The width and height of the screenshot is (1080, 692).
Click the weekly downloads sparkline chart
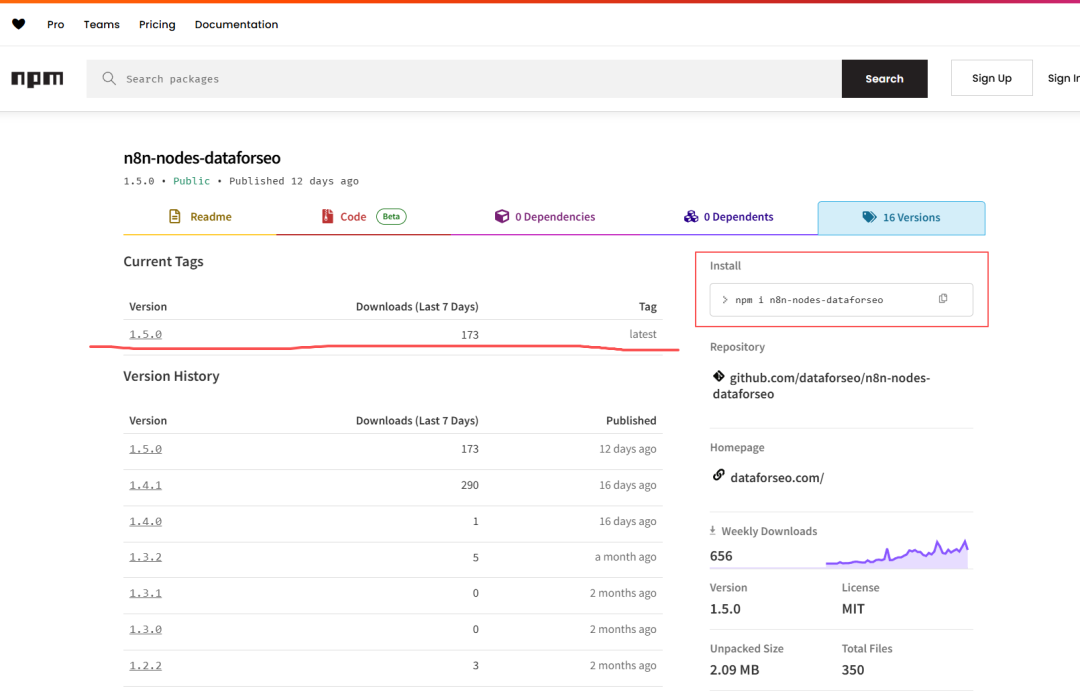point(897,554)
